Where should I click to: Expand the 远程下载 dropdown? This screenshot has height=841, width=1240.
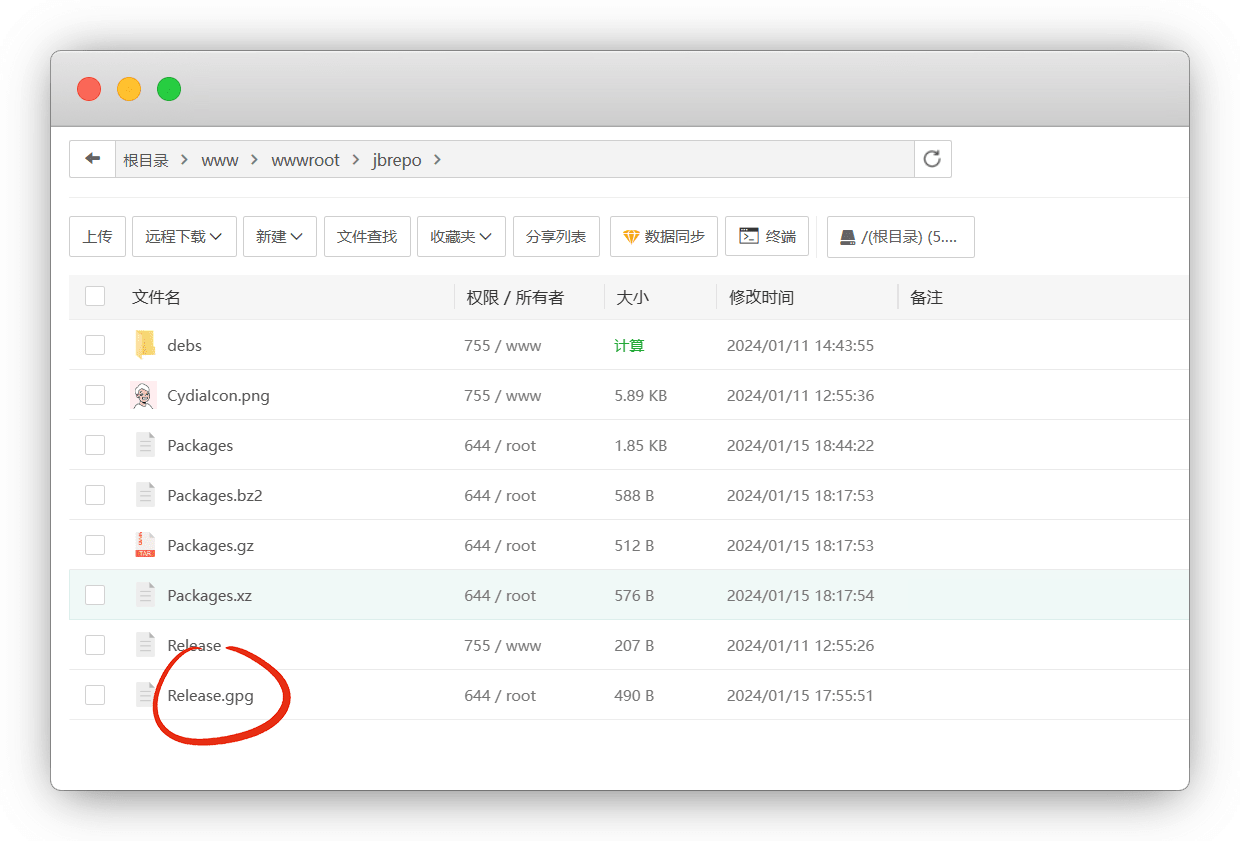184,237
